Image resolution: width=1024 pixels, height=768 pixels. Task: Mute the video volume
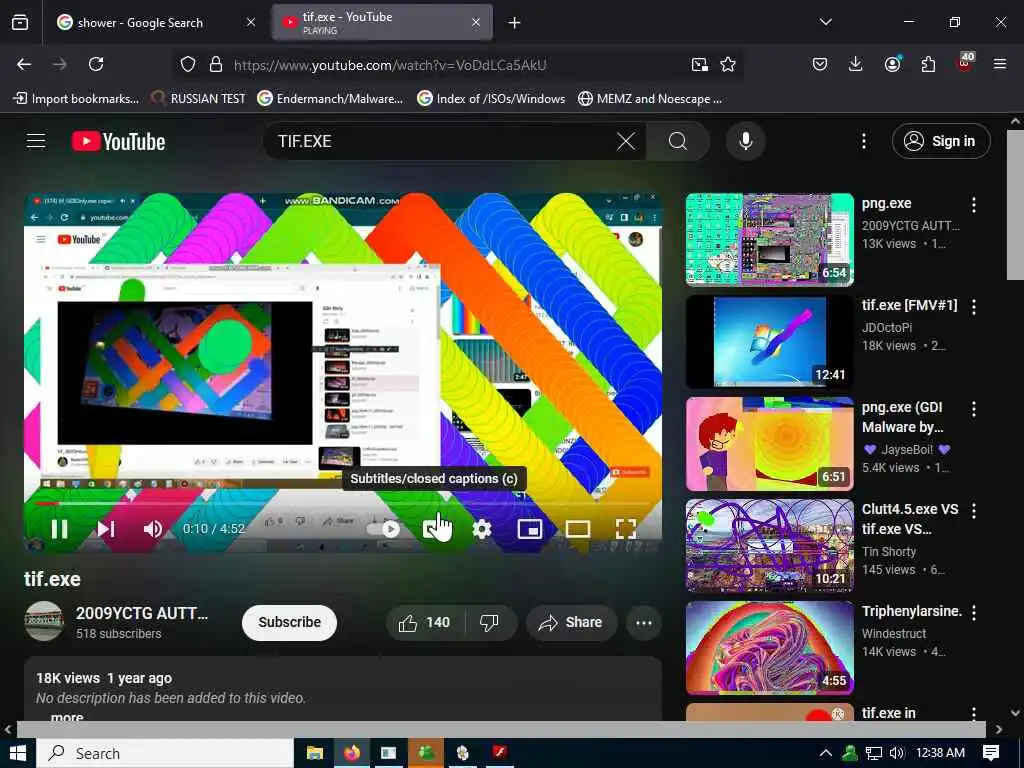click(x=152, y=529)
